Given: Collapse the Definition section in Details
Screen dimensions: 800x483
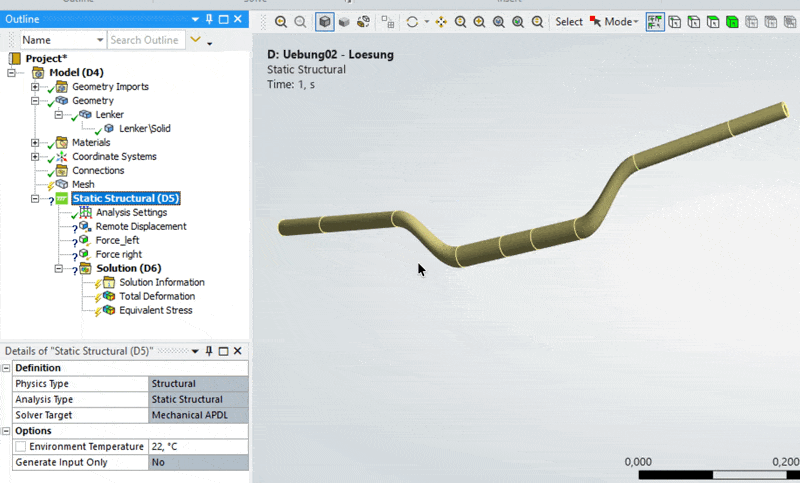Looking at the screenshot, I should 7,368.
